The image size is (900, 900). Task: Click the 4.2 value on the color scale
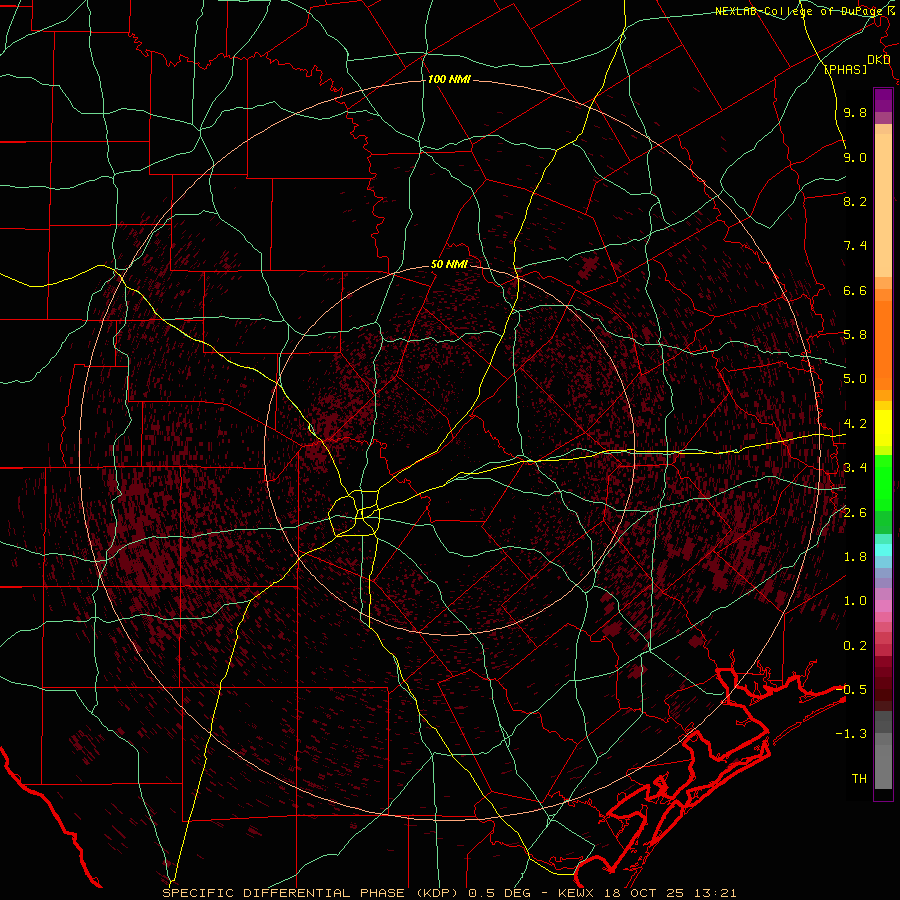pos(855,424)
